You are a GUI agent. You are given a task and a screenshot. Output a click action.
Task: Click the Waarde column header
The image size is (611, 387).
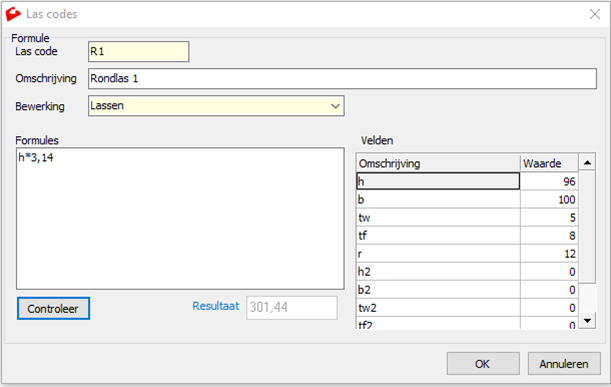(549, 163)
